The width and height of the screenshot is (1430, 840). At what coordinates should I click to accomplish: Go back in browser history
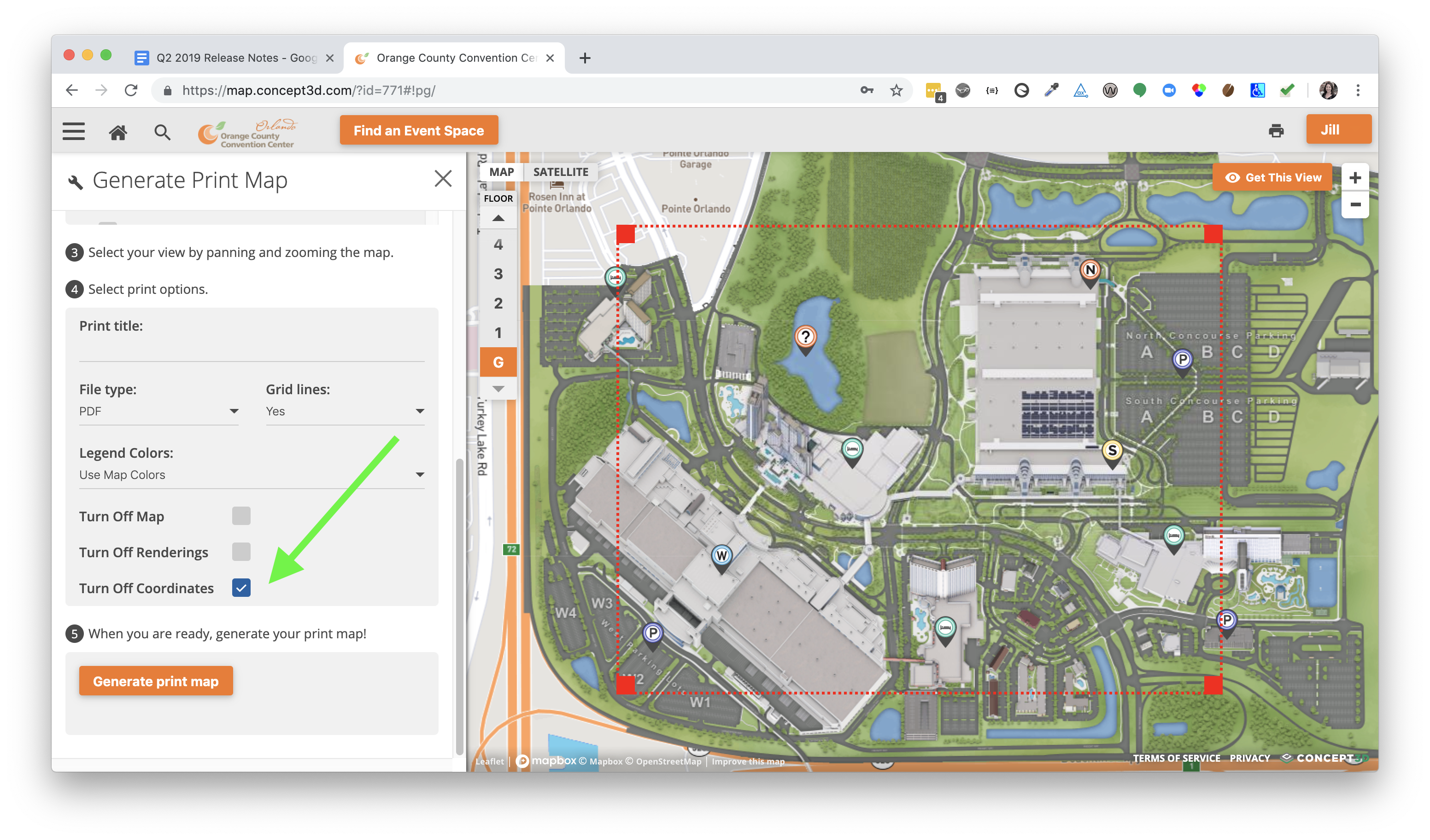72,90
